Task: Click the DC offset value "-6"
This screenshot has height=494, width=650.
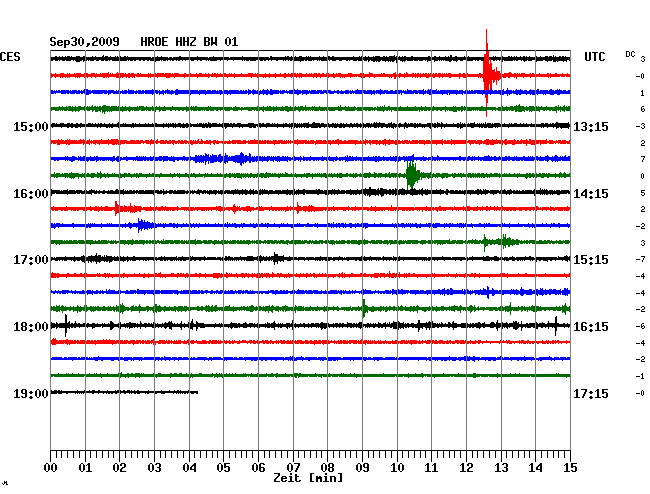Action: [640, 326]
